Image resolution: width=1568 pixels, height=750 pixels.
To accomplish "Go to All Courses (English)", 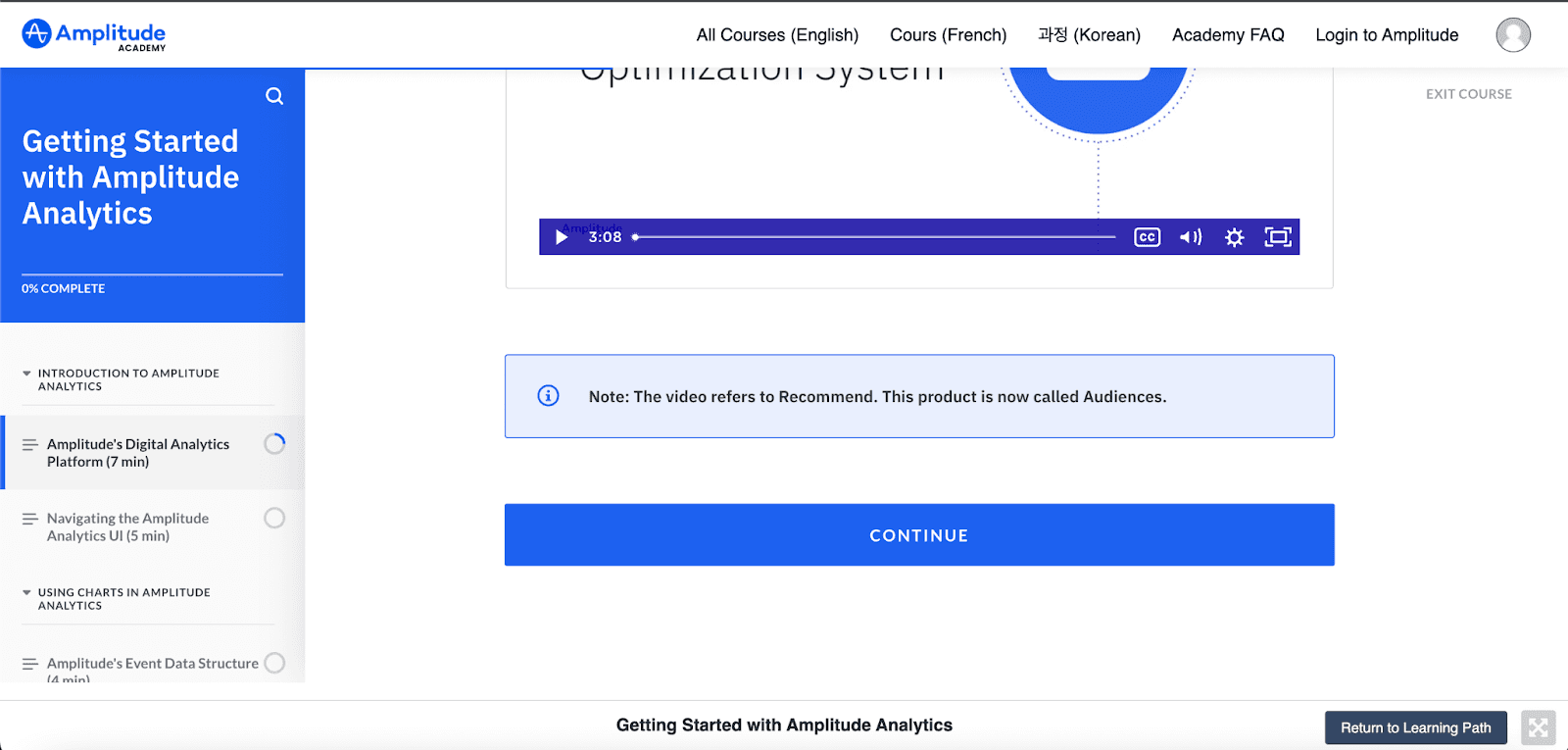I will (777, 35).
